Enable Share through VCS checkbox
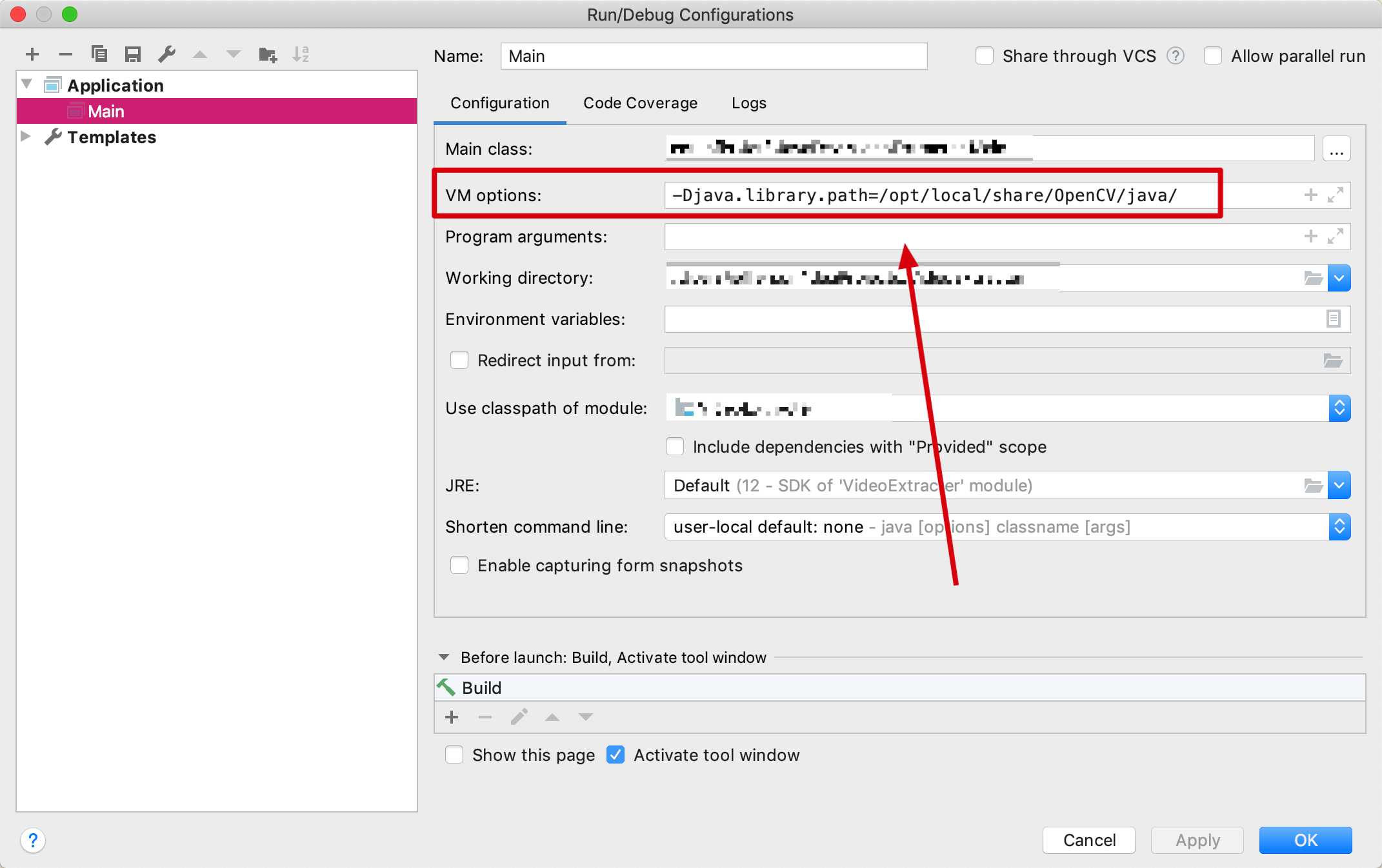Screen dimensions: 1382x868 (x=985, y=56)
